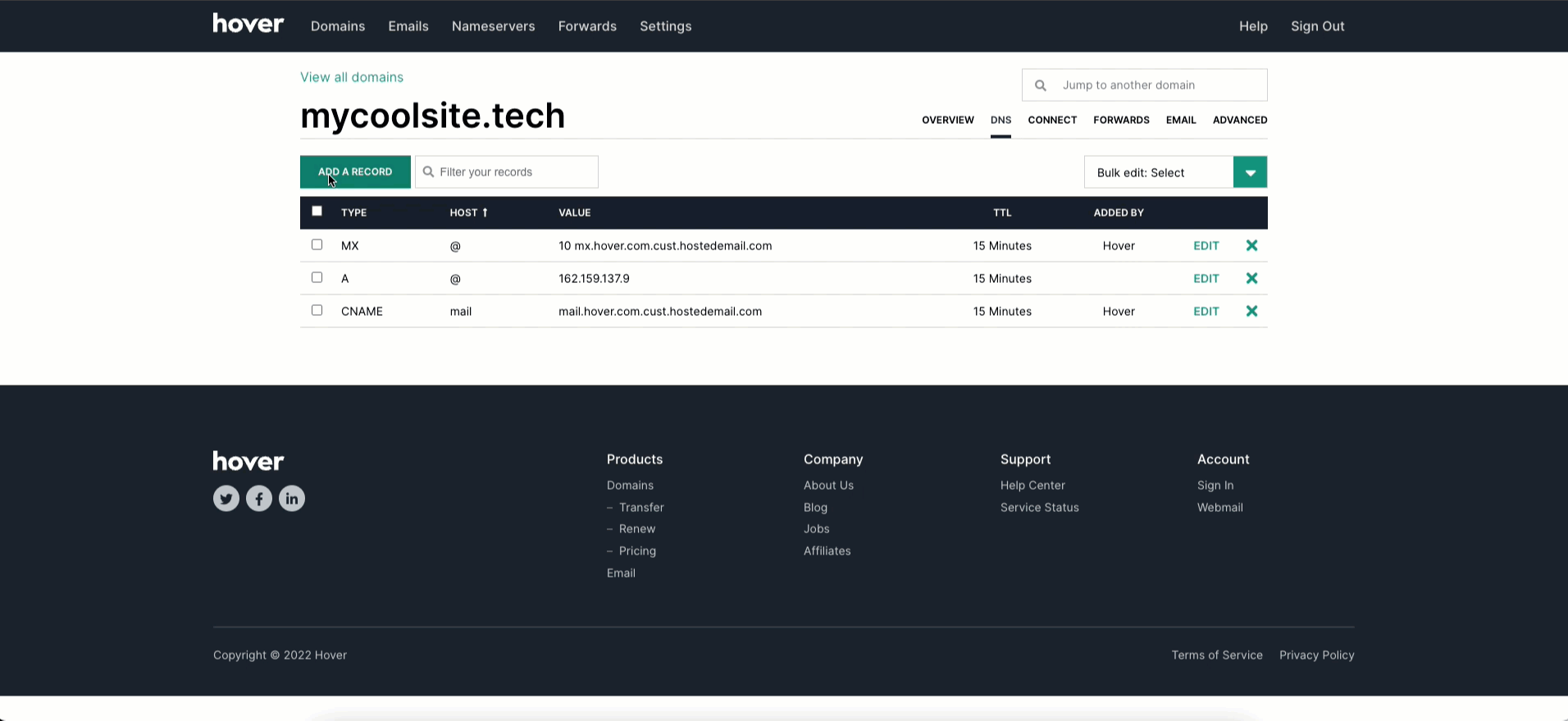Edit the A record 162.159.137.9
Viewport: 1568px width, 721px height.
pyautogui.click(x=1206, y=278)
